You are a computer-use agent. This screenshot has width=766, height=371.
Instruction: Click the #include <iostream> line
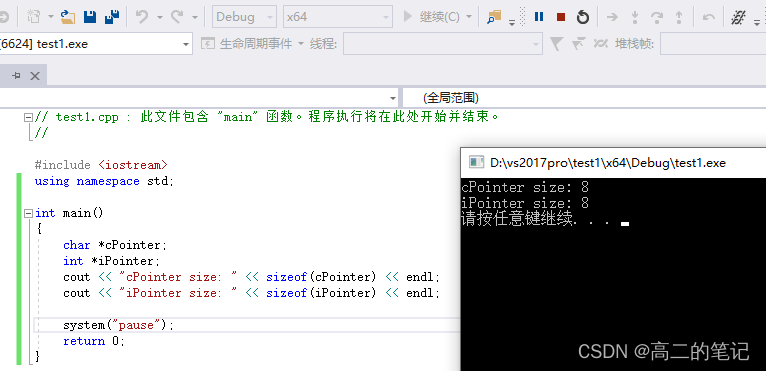point(101,165)
